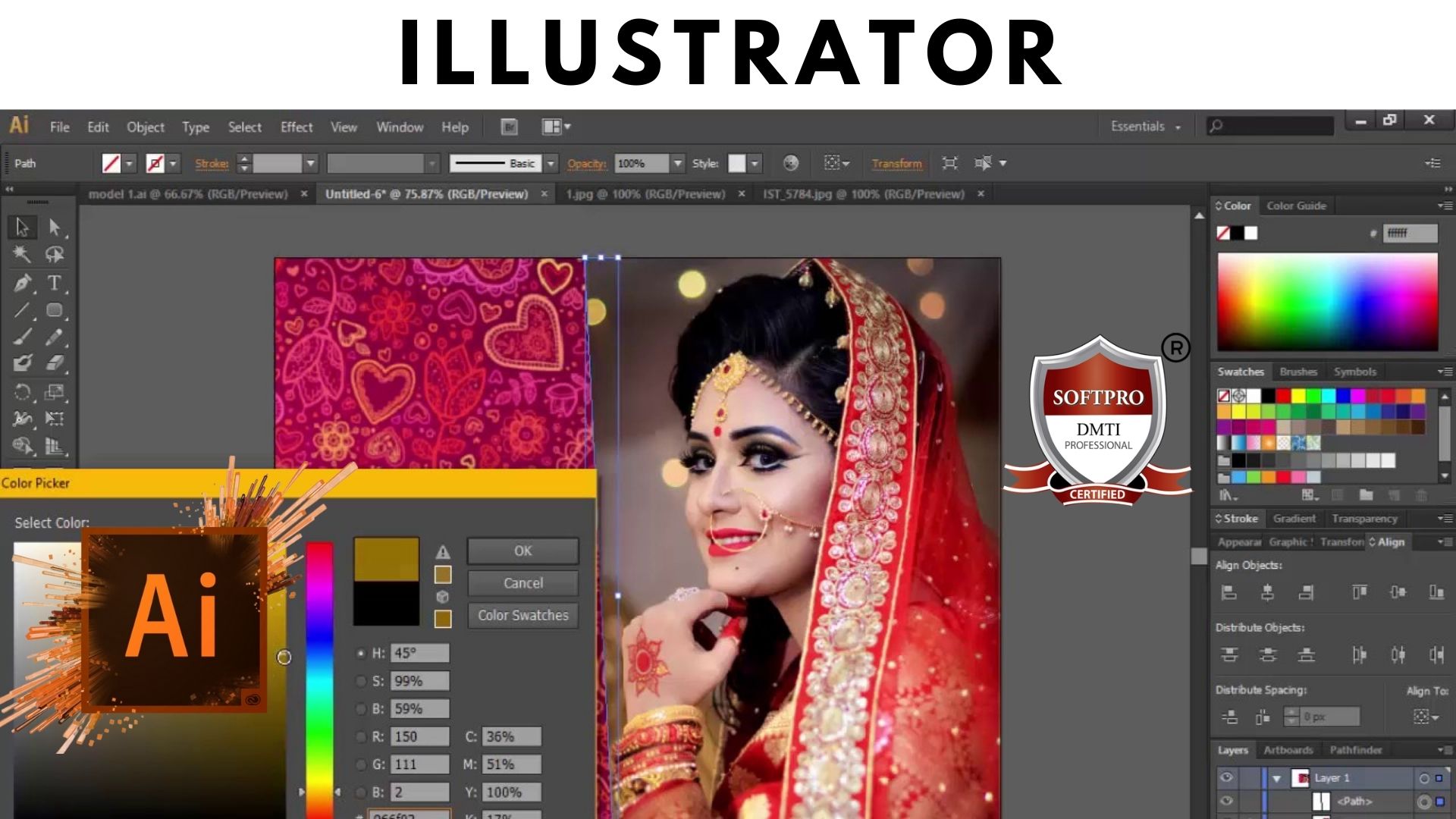Open the Object menu
1456x819 pixels.
146,127
